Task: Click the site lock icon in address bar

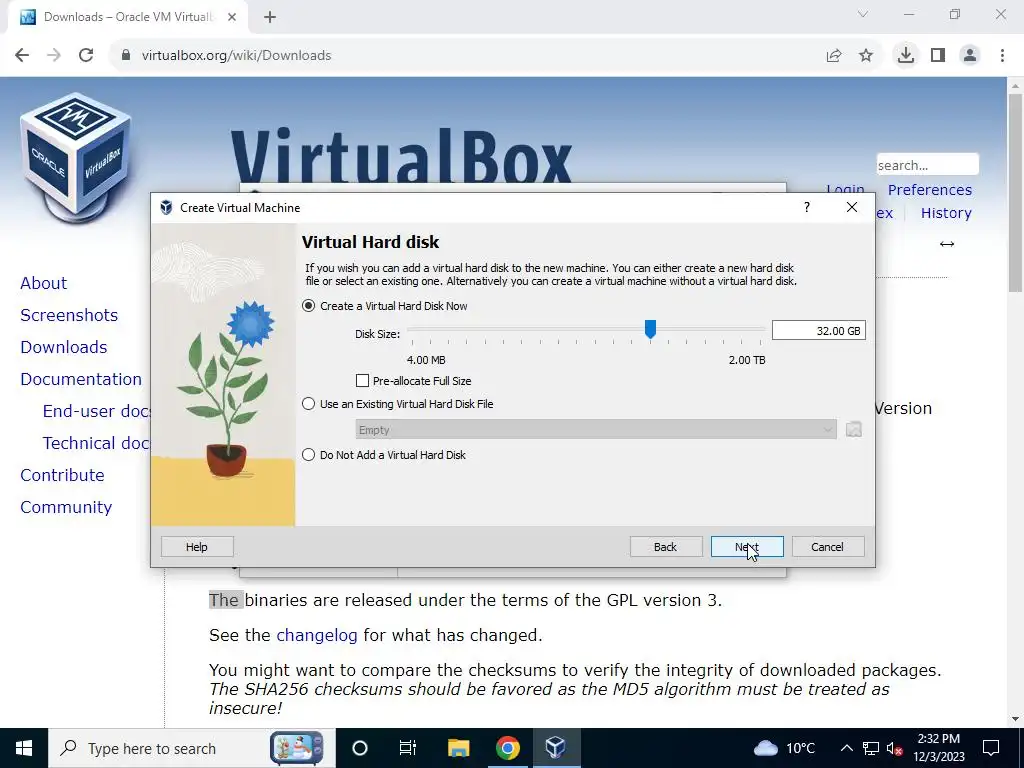Action: [x=126, y=56]
